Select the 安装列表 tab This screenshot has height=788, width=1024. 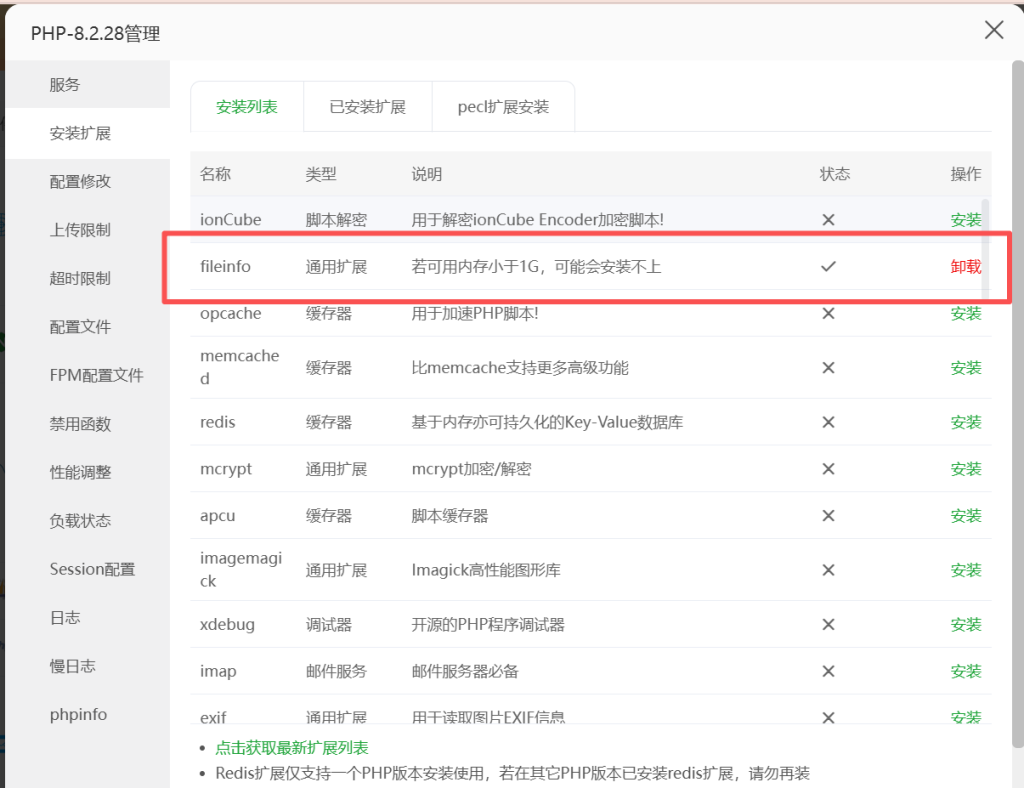point(246,107)
